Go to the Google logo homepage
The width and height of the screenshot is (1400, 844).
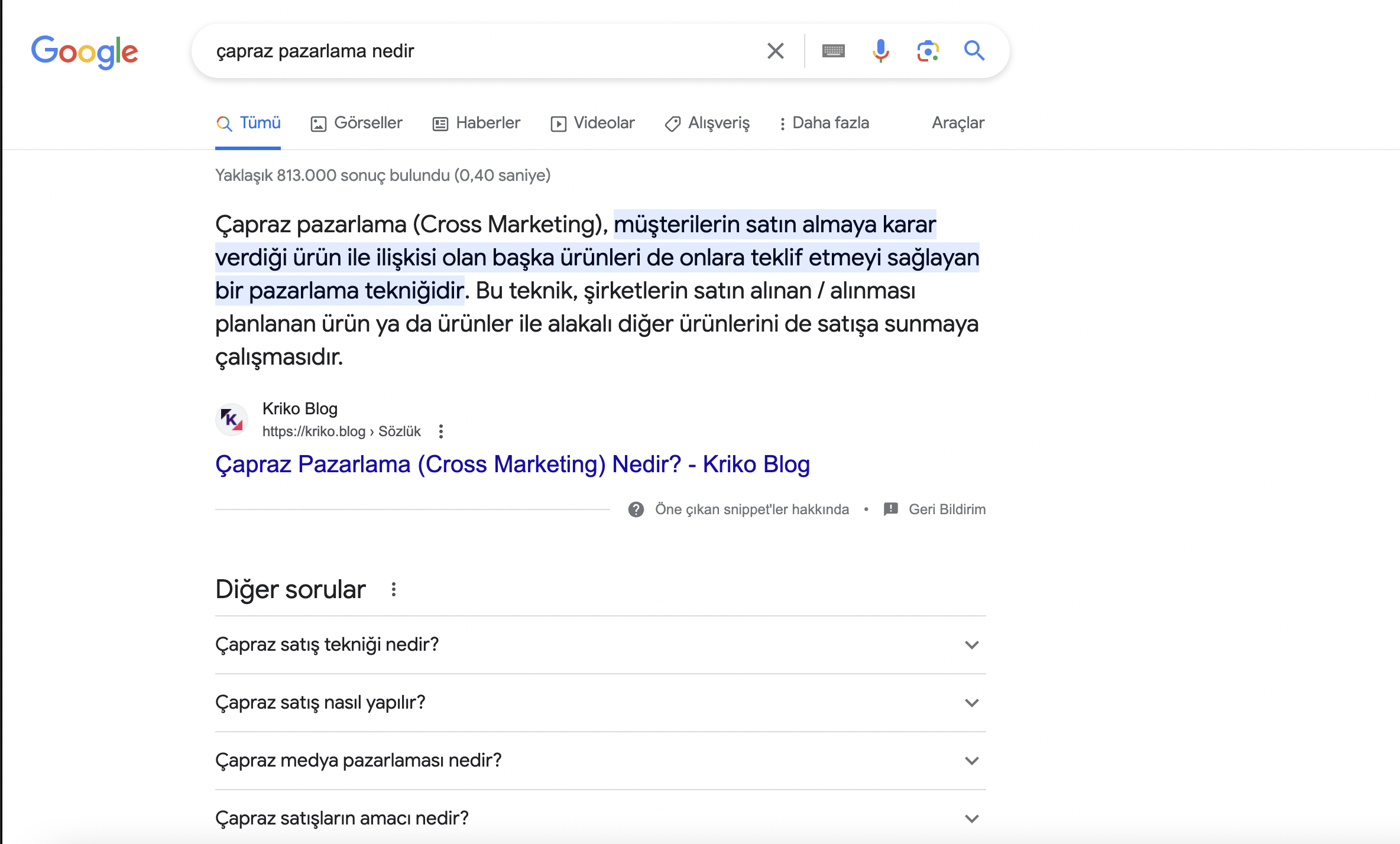pyautogui.click(x=85, y=52)
